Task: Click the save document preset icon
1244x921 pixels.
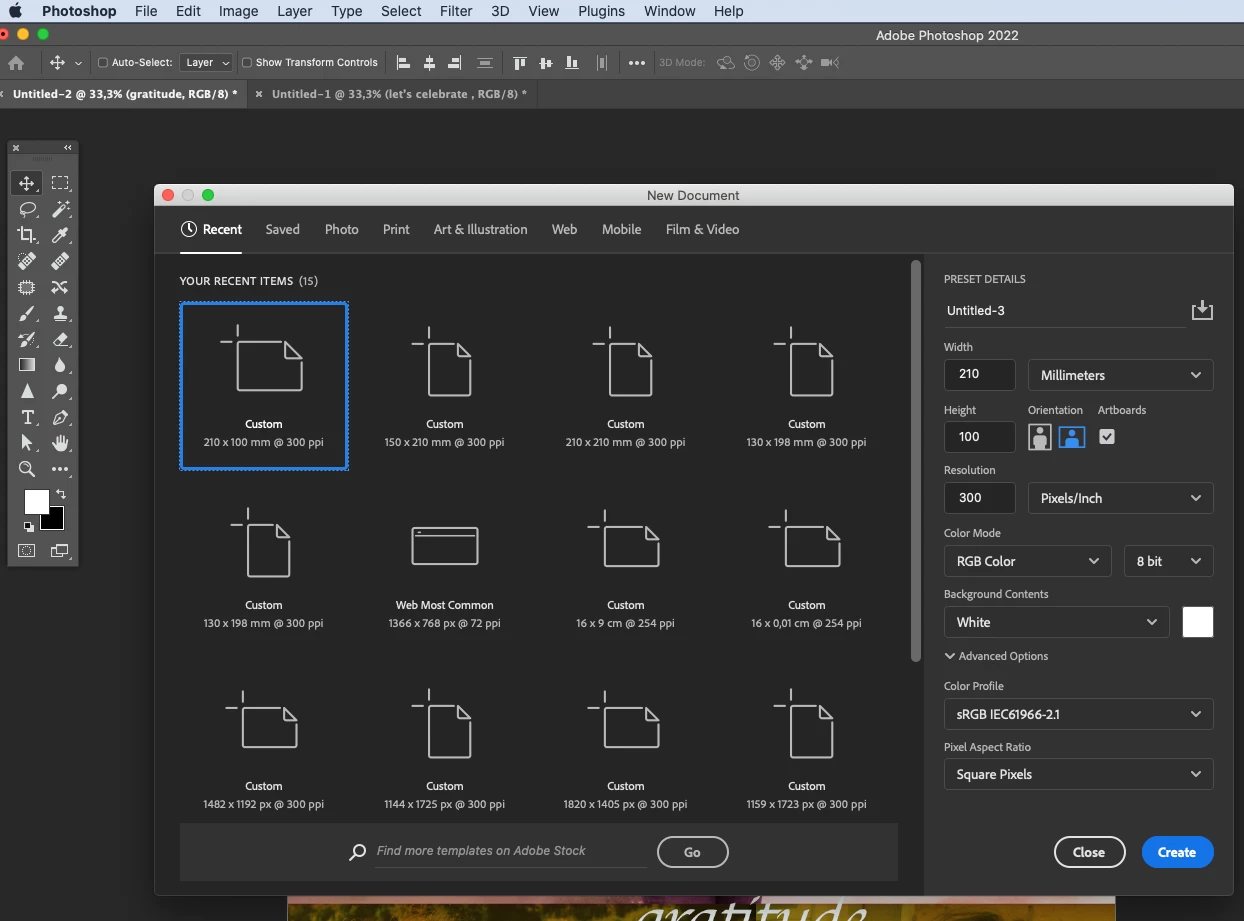Action: [1202, 311]
